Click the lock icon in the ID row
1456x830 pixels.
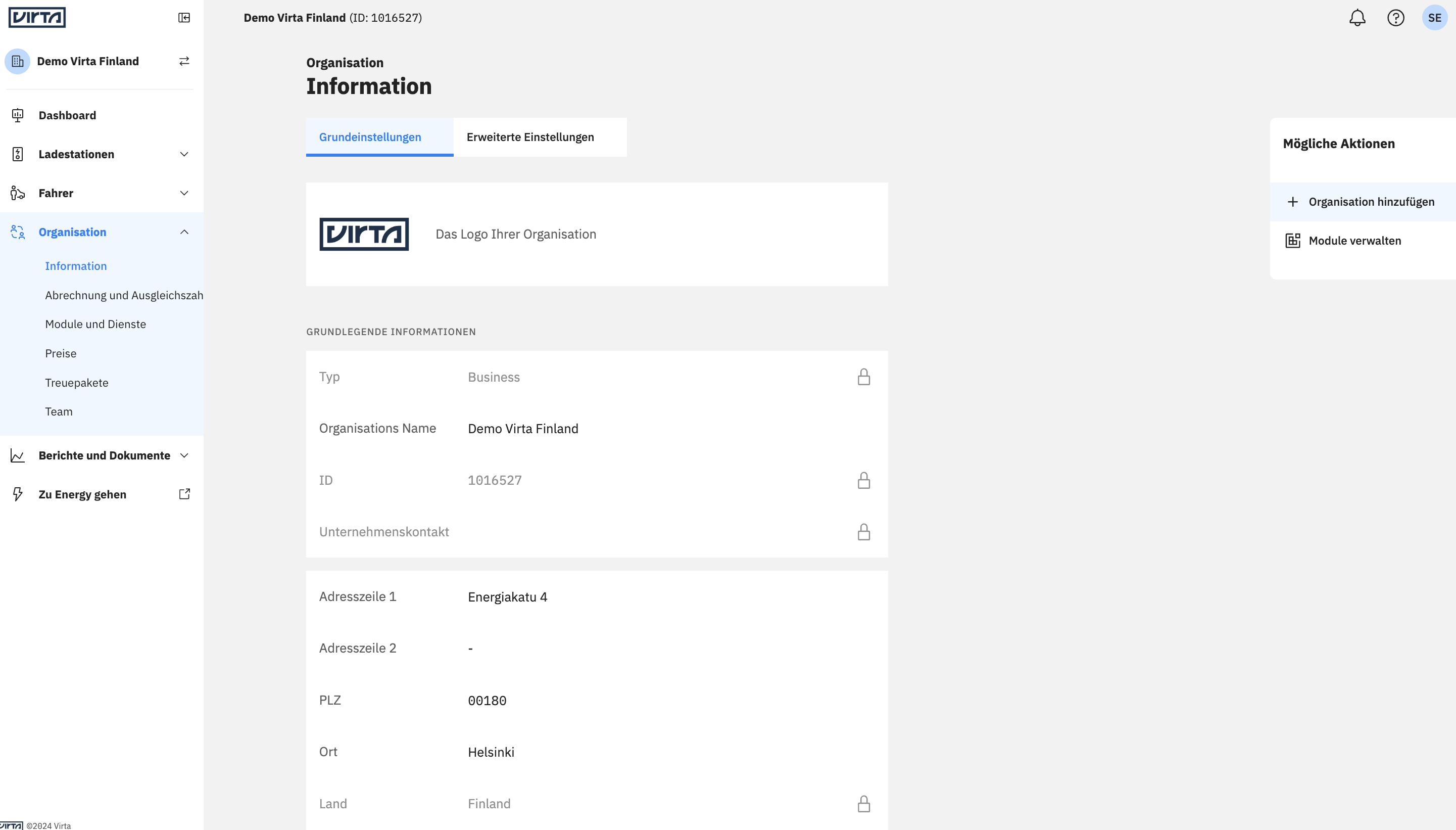(863, 480)
